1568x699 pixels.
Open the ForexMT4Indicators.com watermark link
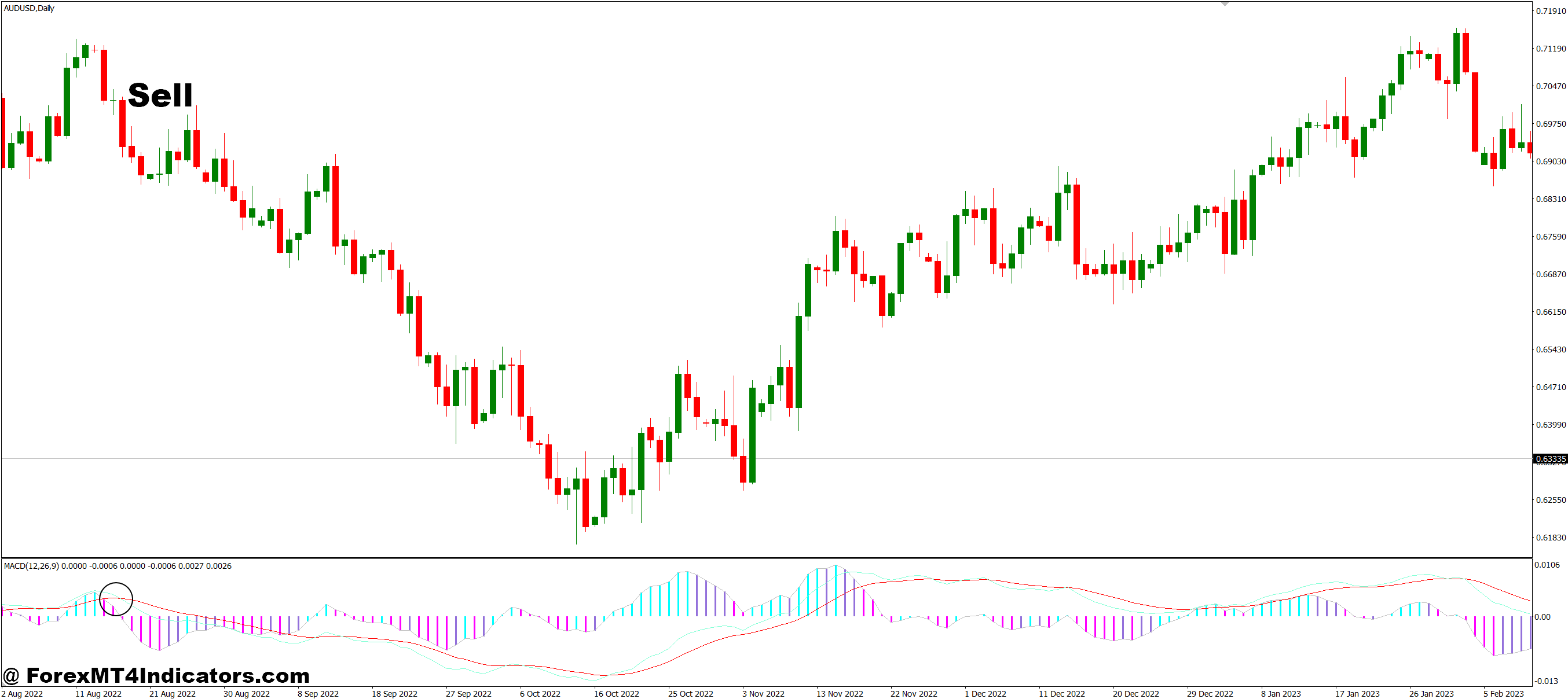[x=156, y=675]
